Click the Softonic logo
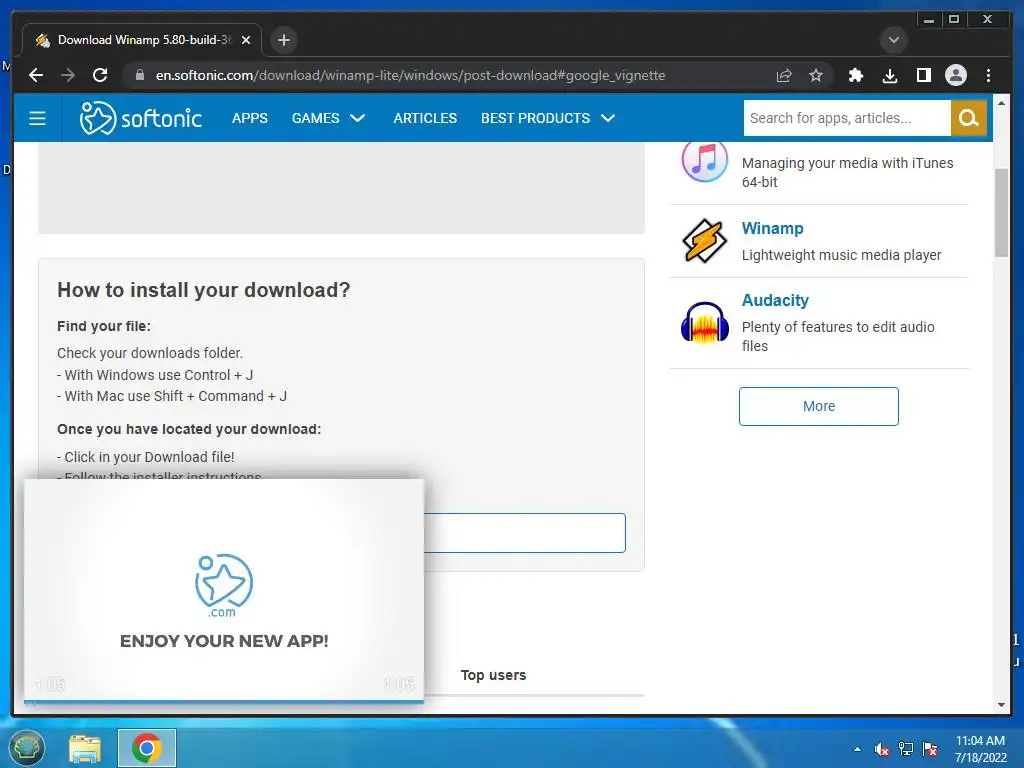The image size is (1024, 768). [x=140, y=118]
